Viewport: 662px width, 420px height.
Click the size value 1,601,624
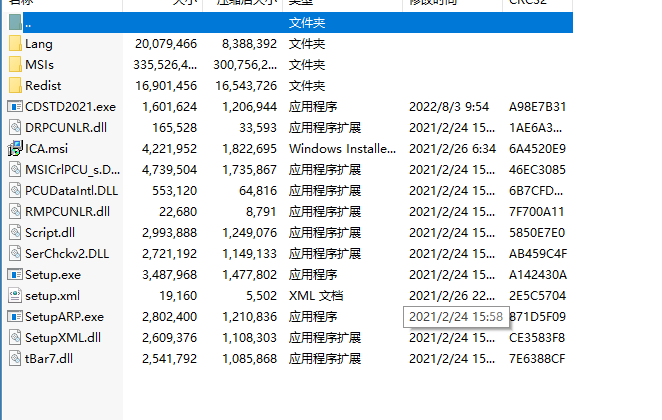169,107
